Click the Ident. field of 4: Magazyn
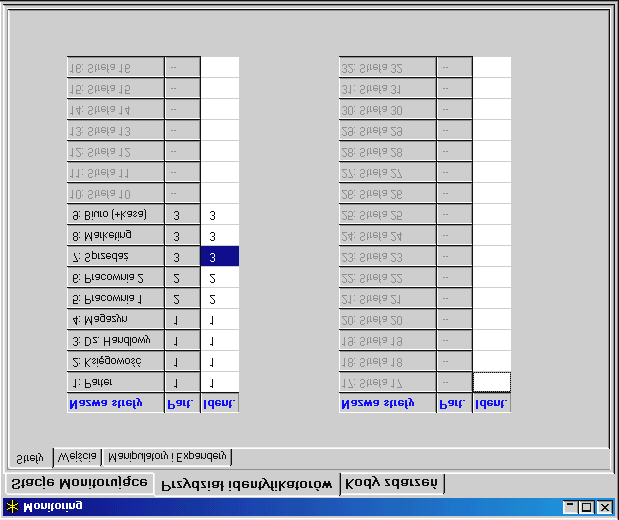 coord(220,320)
